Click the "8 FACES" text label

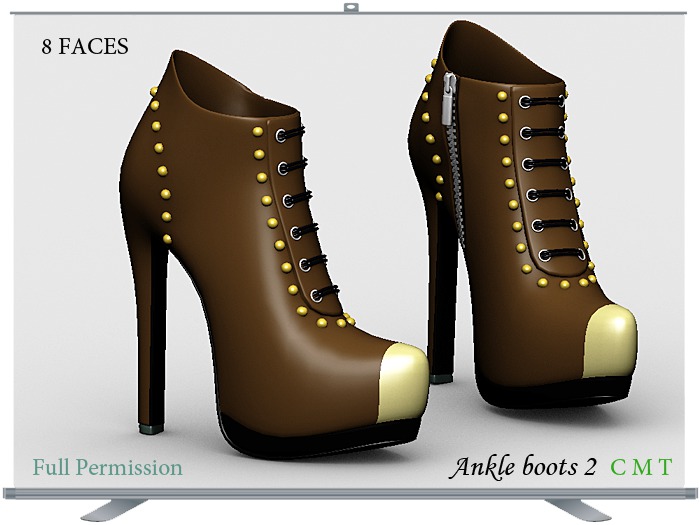coord(85,46)
